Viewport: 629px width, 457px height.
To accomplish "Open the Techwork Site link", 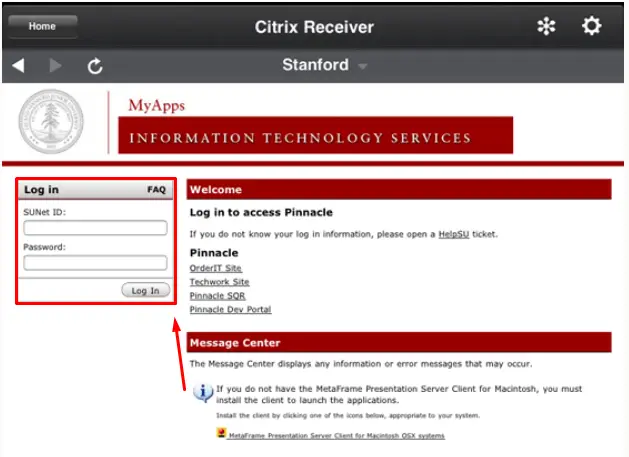I will pyautogui.click(x=219, y=282).
